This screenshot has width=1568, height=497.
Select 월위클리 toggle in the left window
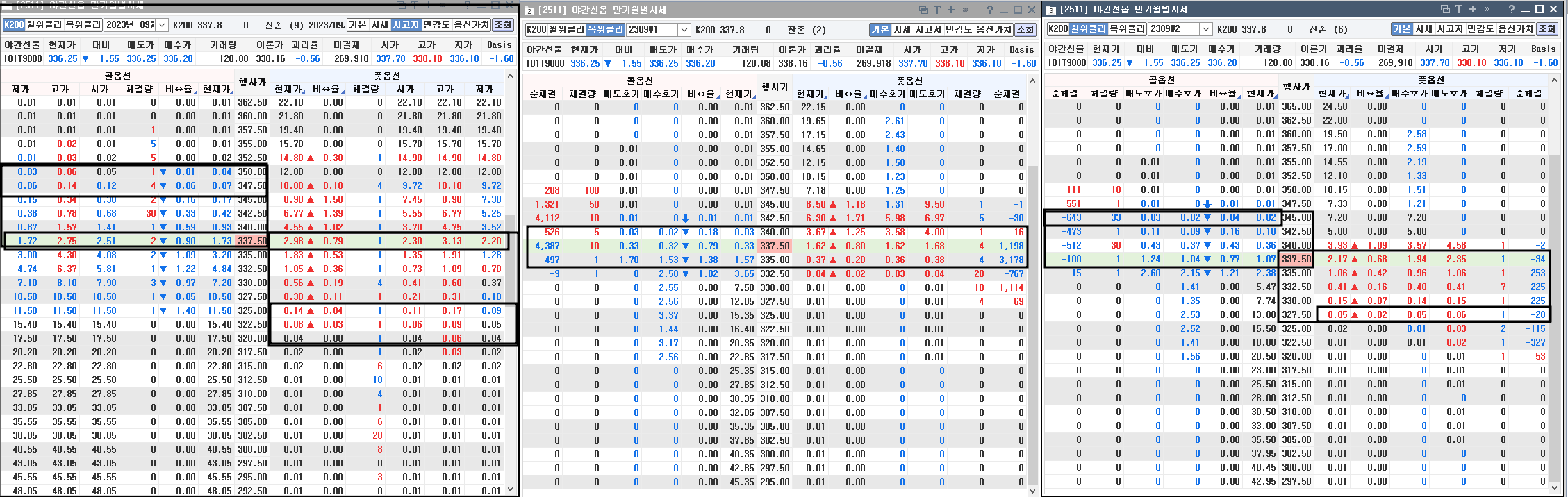44,25
